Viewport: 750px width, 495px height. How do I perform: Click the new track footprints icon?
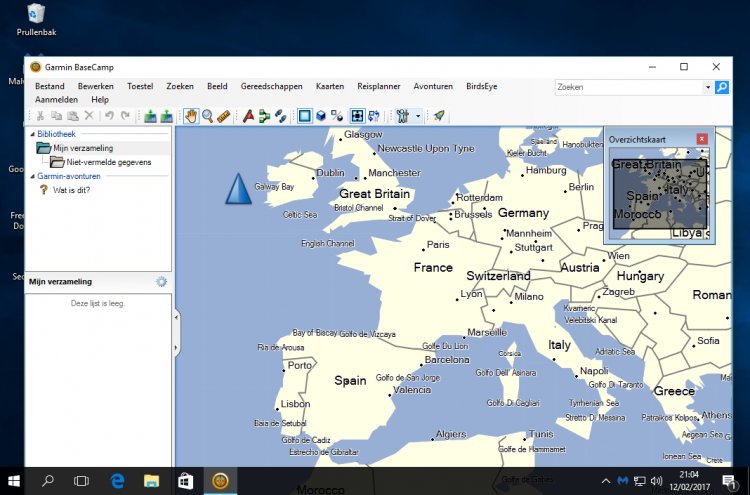[x=280, y=116]
